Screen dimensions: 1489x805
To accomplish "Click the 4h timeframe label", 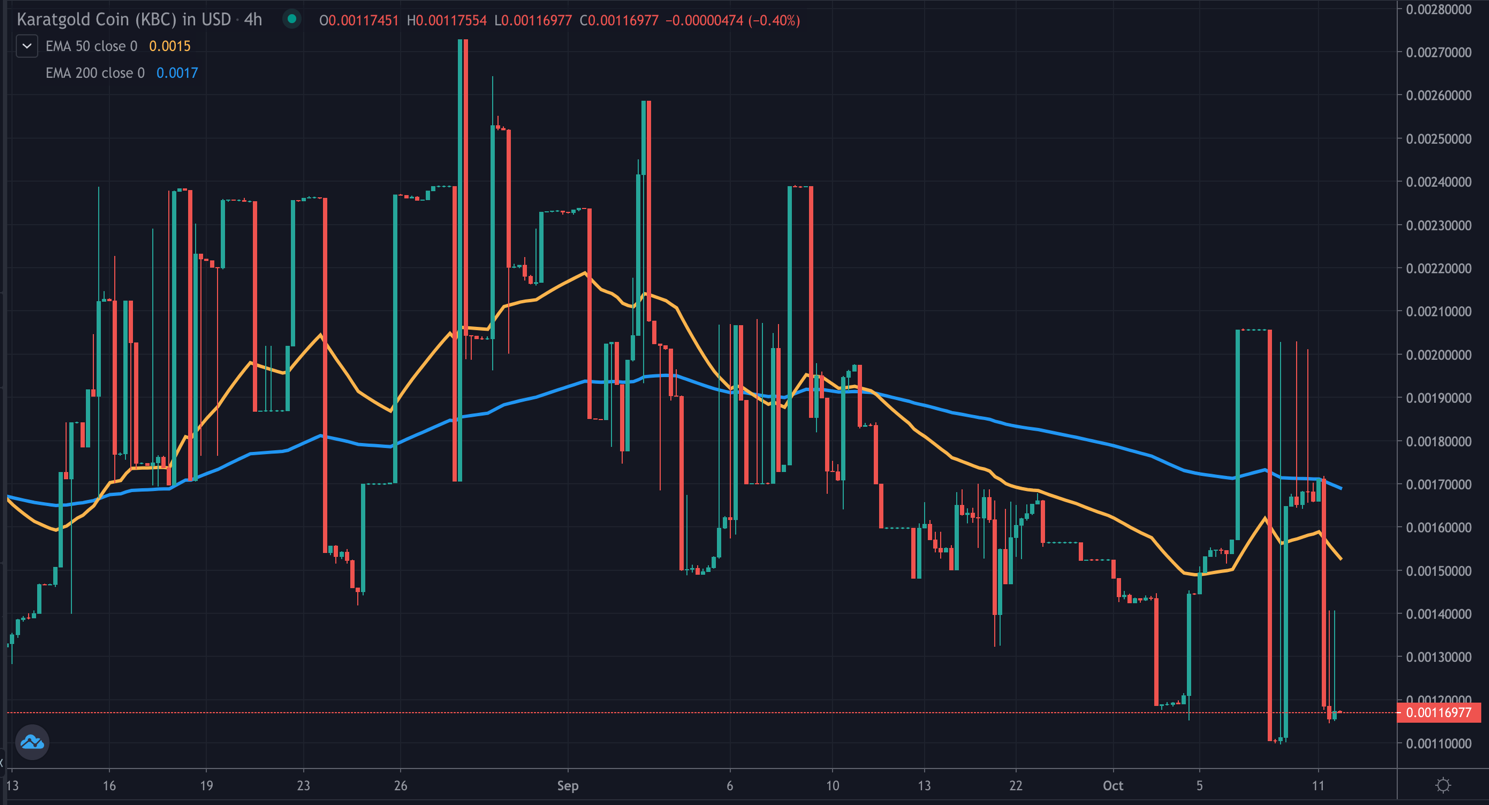I will click(x=253, y=19).
